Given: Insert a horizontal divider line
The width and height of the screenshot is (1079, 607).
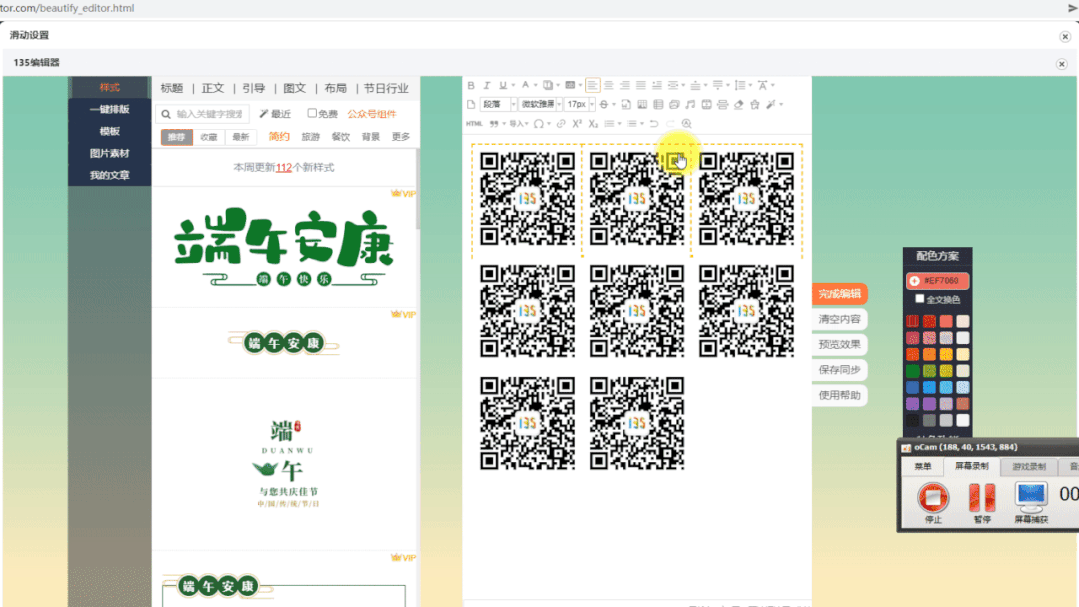Looking at the screenshot, I should click(x=723, y=105).
